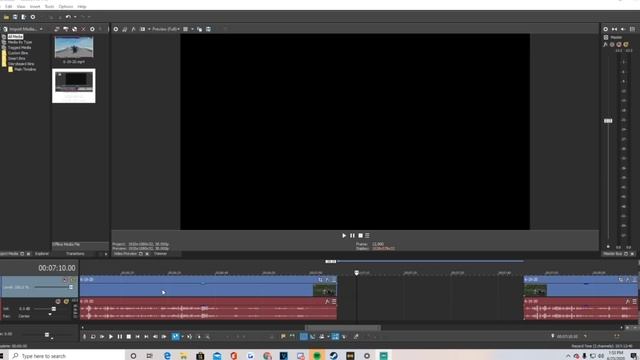The height and width of the screenshot is (360, 640).
Task: Open Preview Properties gear in preview toolbar
Action: [116, 29]
